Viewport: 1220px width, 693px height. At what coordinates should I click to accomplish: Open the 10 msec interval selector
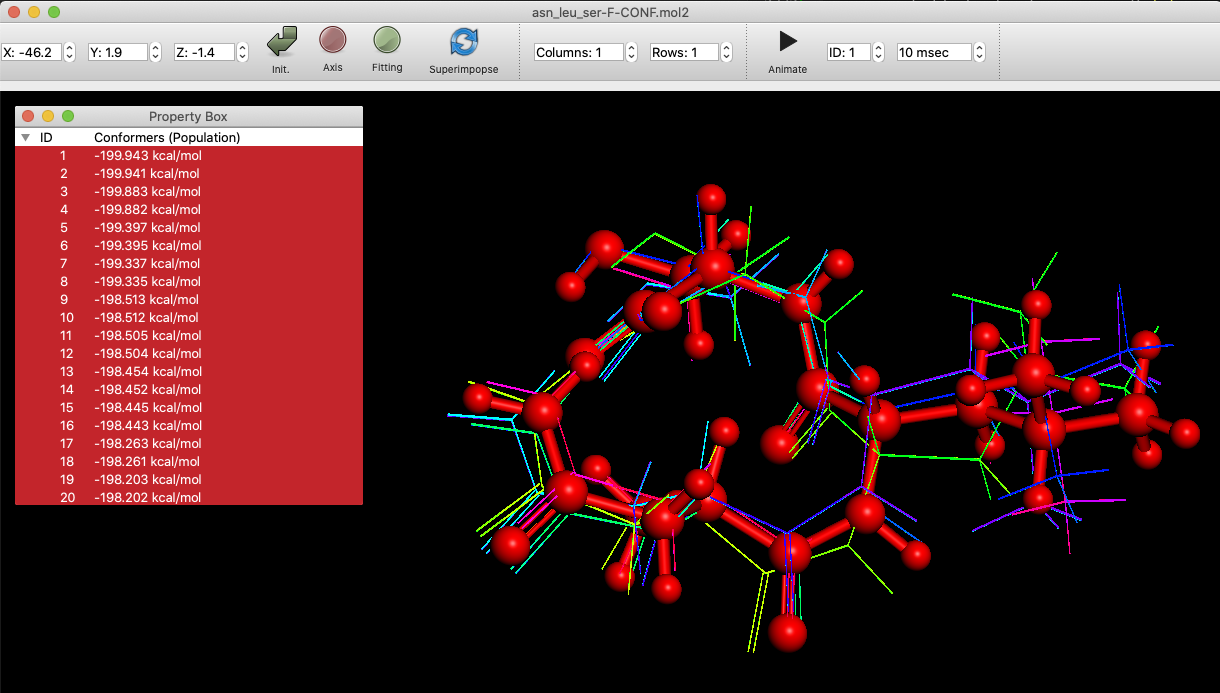click(933, 51)
